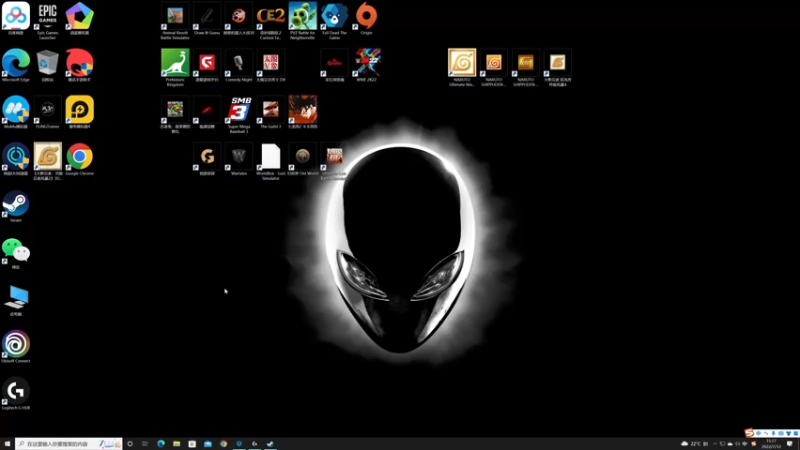Open the NARUTO Ultimate Ninja shortcut

click(x=462, y=68)
